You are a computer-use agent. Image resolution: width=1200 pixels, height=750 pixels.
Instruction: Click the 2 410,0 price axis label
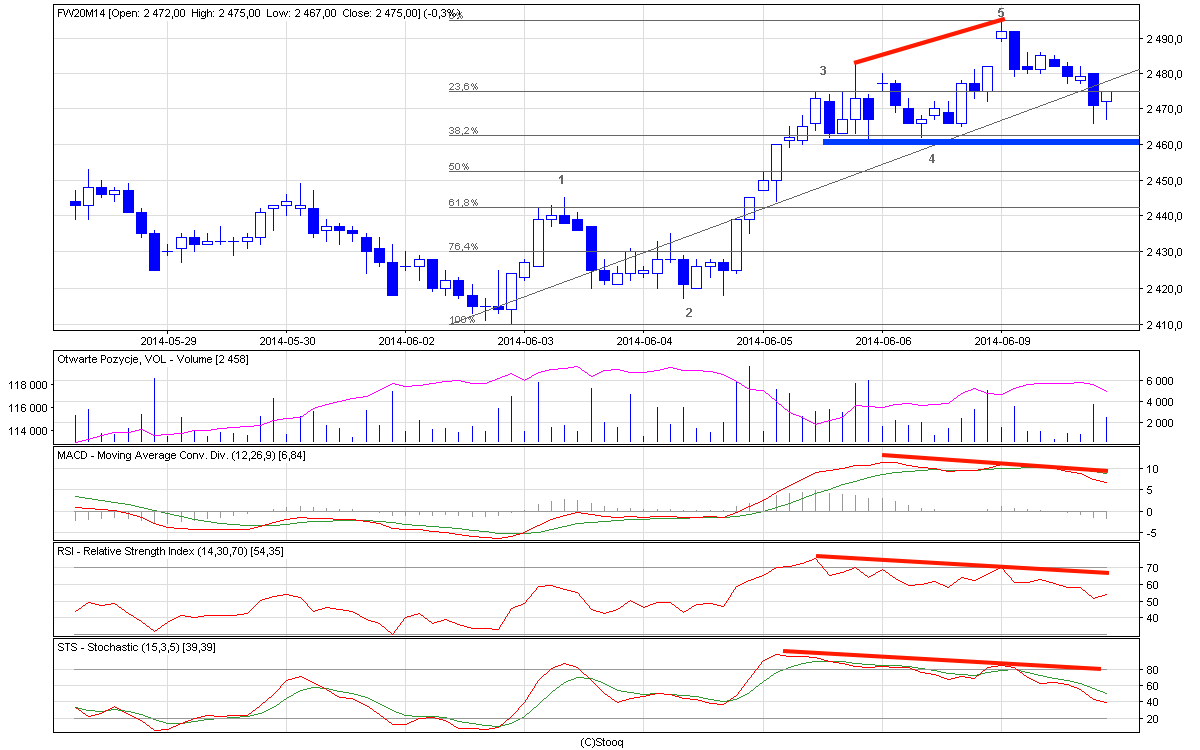(x=1163, y=324)
